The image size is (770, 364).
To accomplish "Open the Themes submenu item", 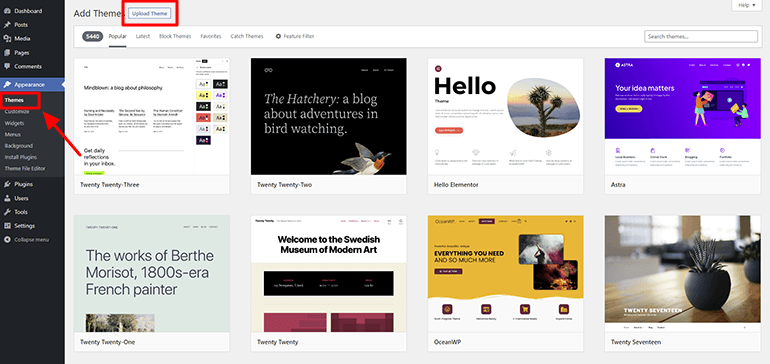I will coord(14,100).
